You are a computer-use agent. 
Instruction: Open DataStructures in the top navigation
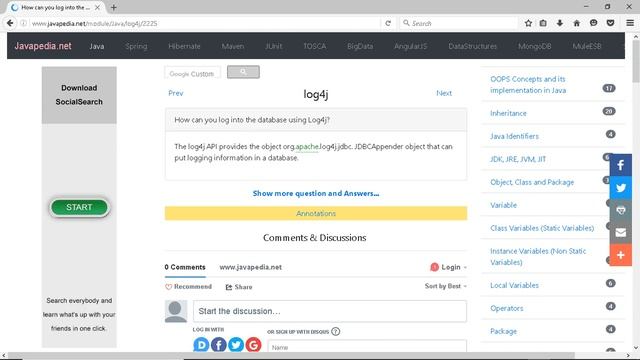(x=473, y=46)
